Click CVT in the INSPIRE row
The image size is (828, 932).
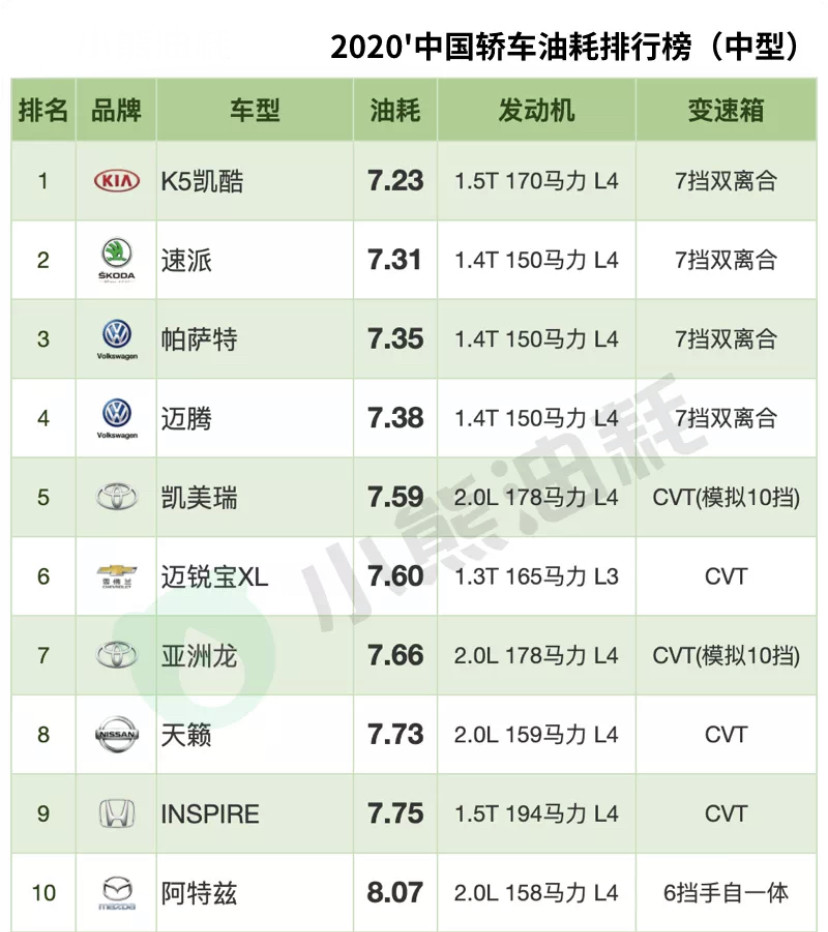pyautogui.click(x=726, y=814)
